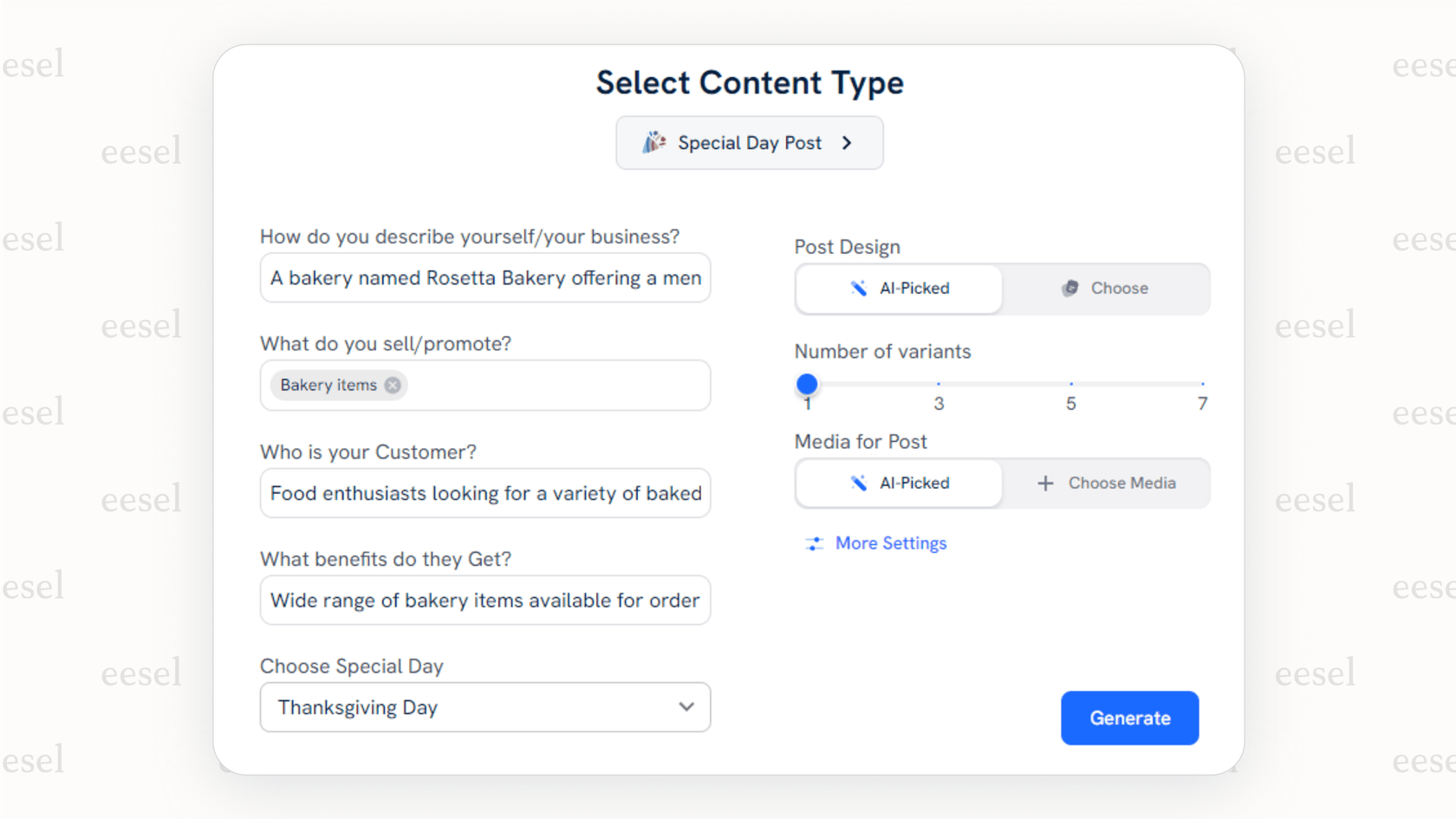Image resolution: width=1456 pixels, height=819 pixels.
Task: Click the party popper icon on Special Day Post
Action: [653, 142]
